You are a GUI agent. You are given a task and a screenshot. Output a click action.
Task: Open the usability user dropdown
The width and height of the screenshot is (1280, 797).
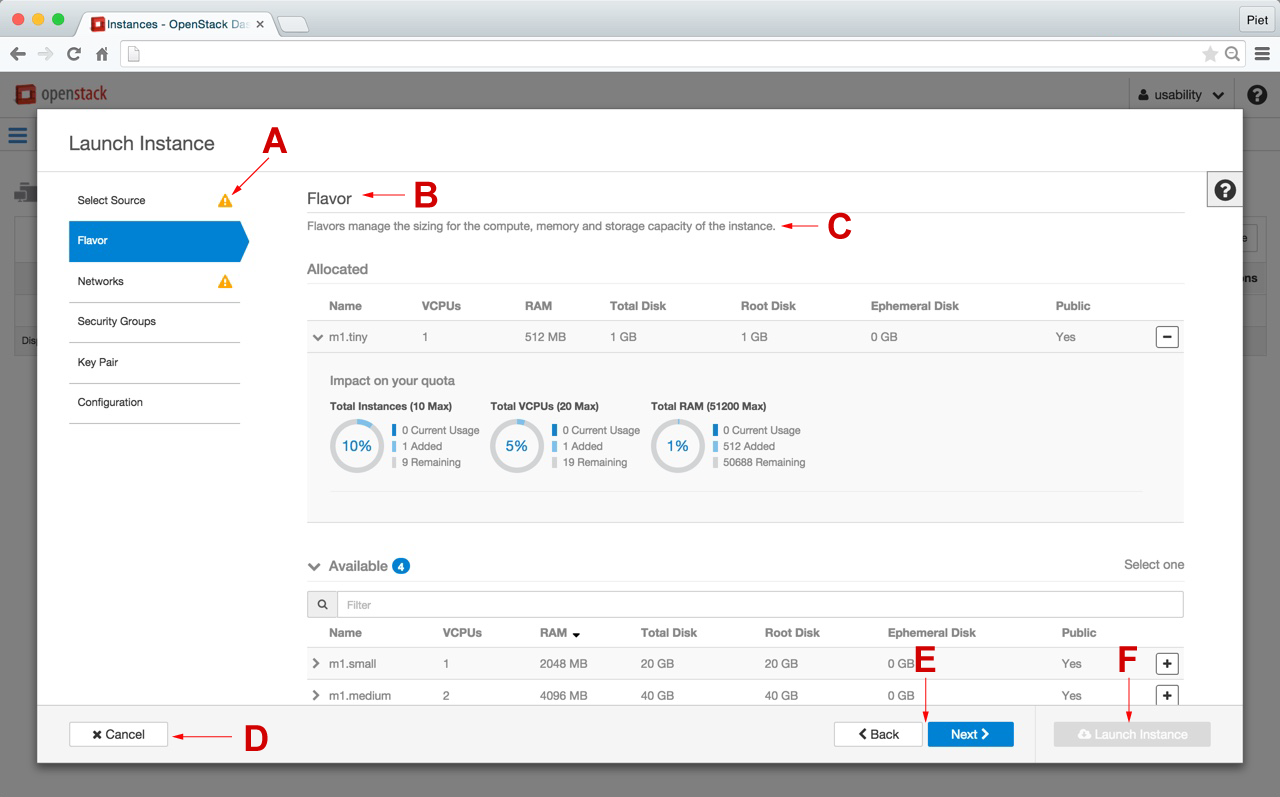[x=1180, y=95]
